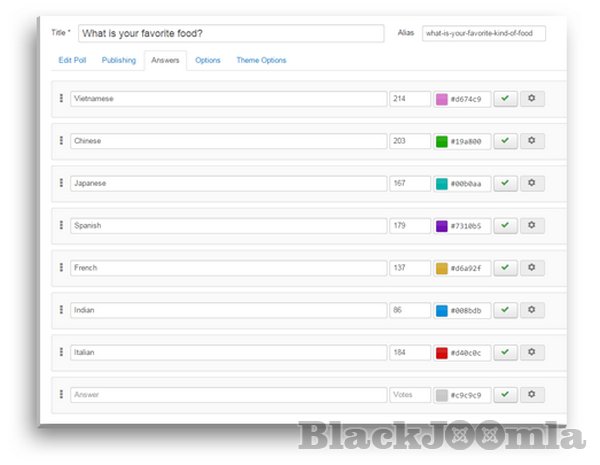Toggle green checkmark for Italian answer
The image size is (600, 465).
[505, 352]
